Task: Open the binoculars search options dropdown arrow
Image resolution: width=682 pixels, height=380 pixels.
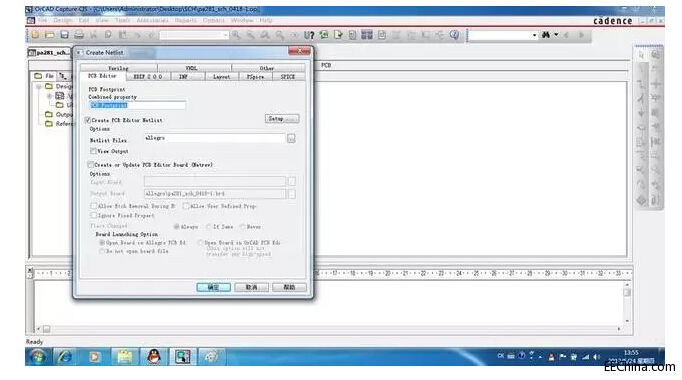Action: tap(556, 35)
